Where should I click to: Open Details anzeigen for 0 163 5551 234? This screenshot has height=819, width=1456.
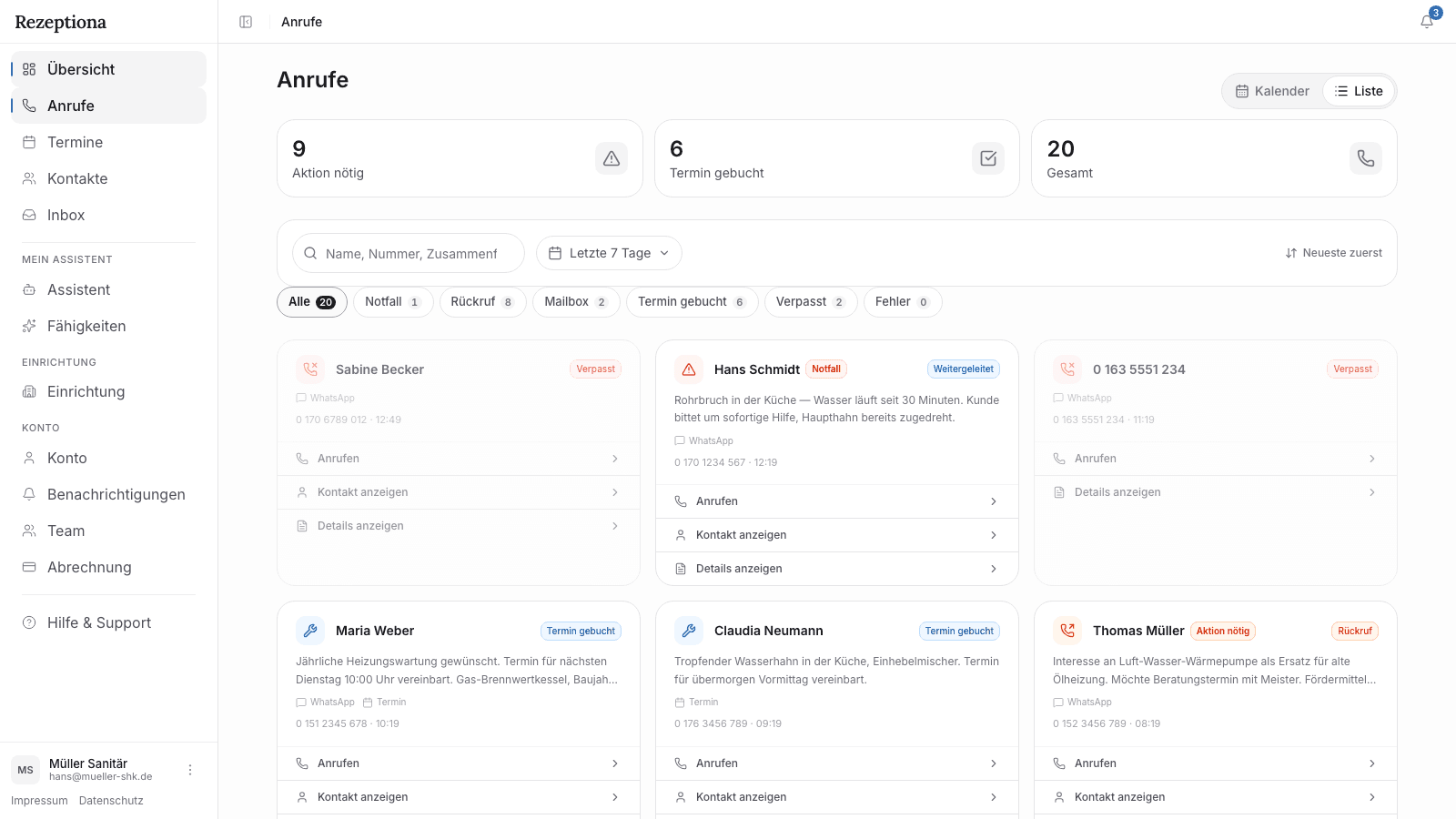pos(1216,492)
